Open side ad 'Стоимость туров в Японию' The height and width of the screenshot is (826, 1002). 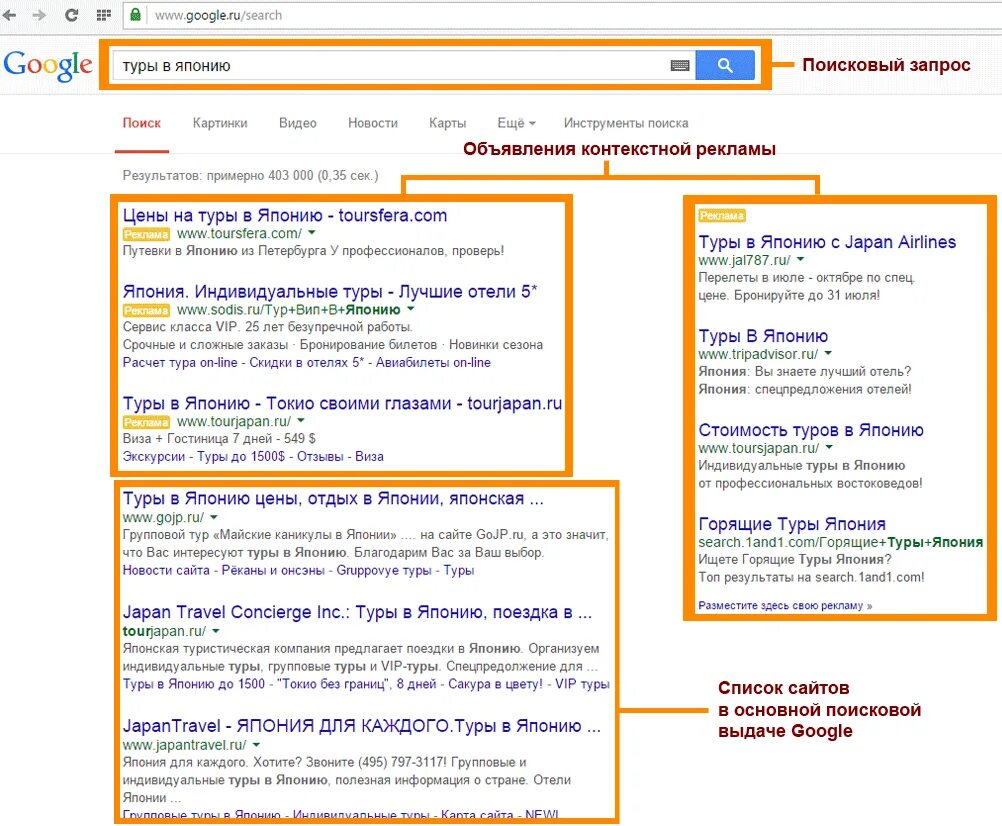[x=811, y=430]
